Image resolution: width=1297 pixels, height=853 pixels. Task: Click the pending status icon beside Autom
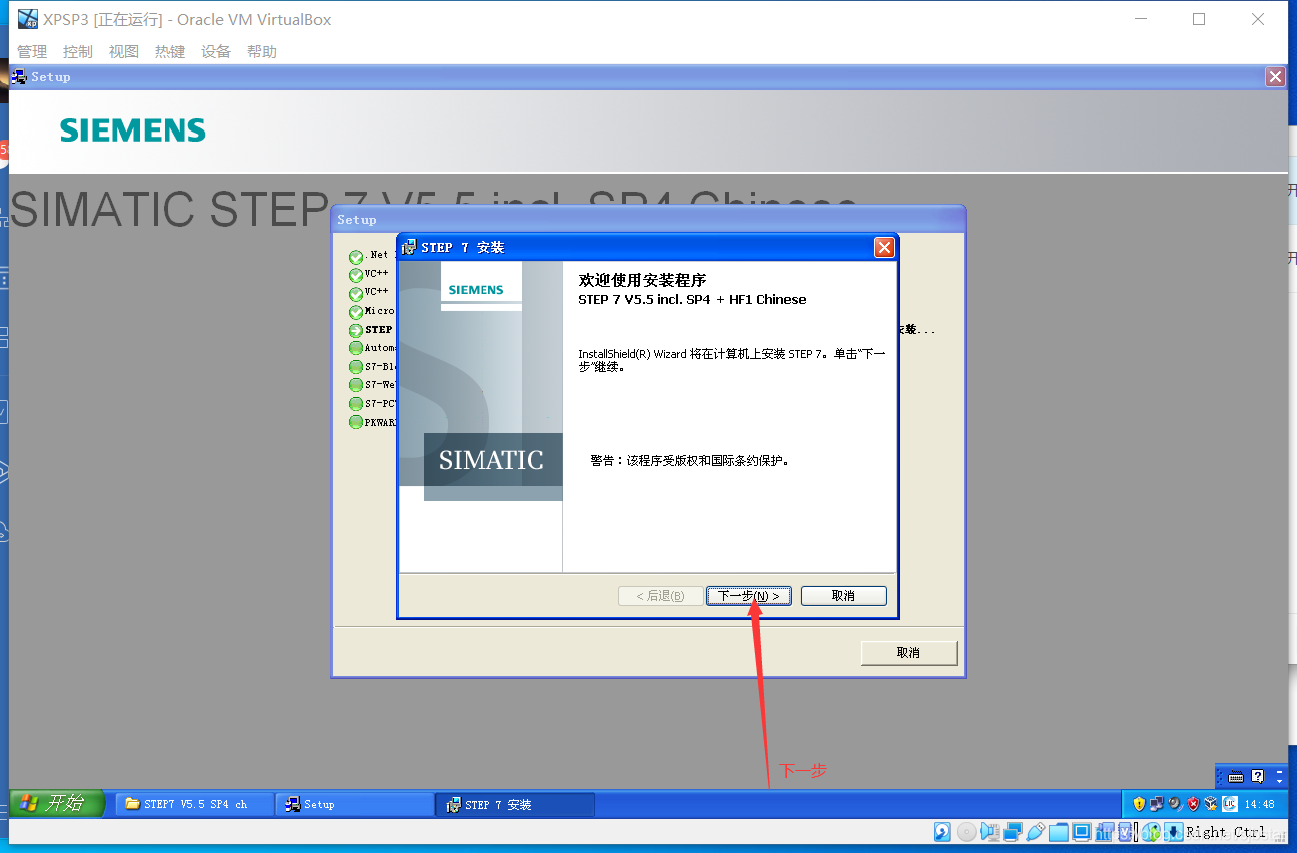[356, 348]
